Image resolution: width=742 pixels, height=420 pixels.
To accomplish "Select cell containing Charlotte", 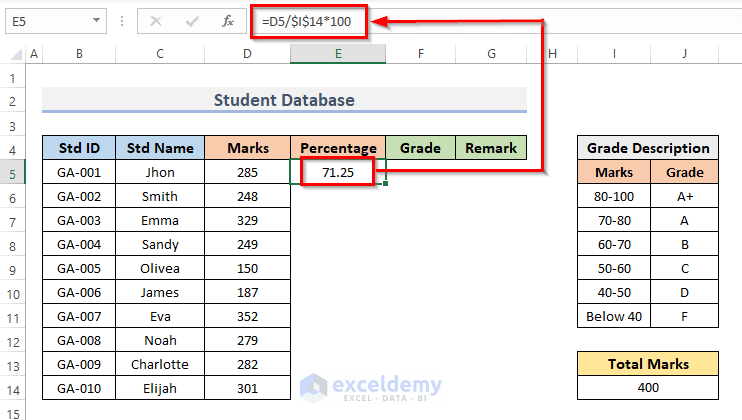I will pos(160,365).
